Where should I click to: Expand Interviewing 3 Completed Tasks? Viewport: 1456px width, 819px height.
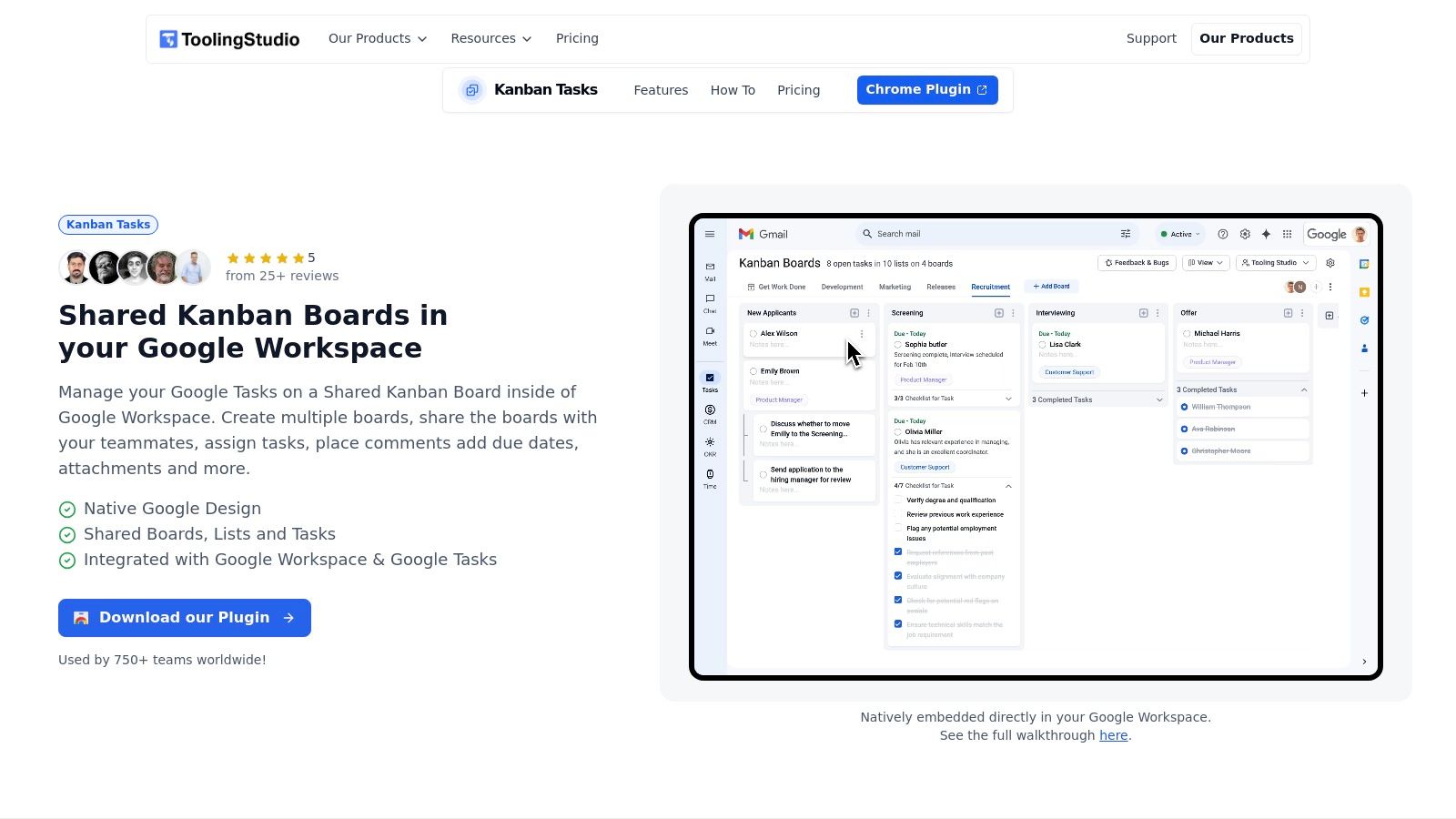pos(1159,399)
